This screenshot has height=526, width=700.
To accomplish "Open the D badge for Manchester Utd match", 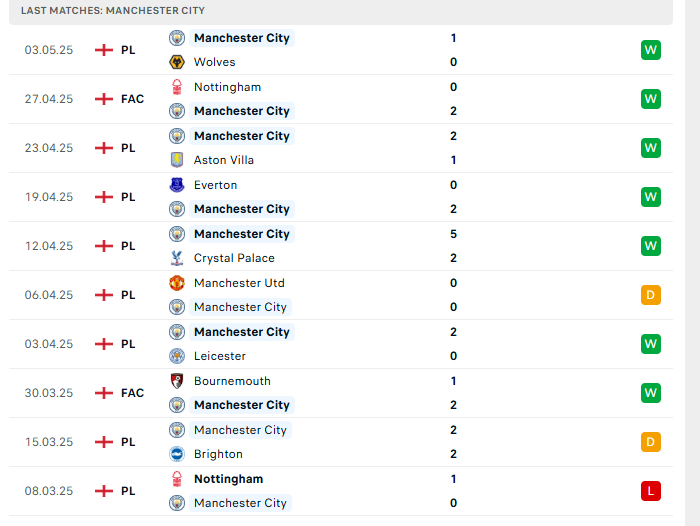I will 650,295.
